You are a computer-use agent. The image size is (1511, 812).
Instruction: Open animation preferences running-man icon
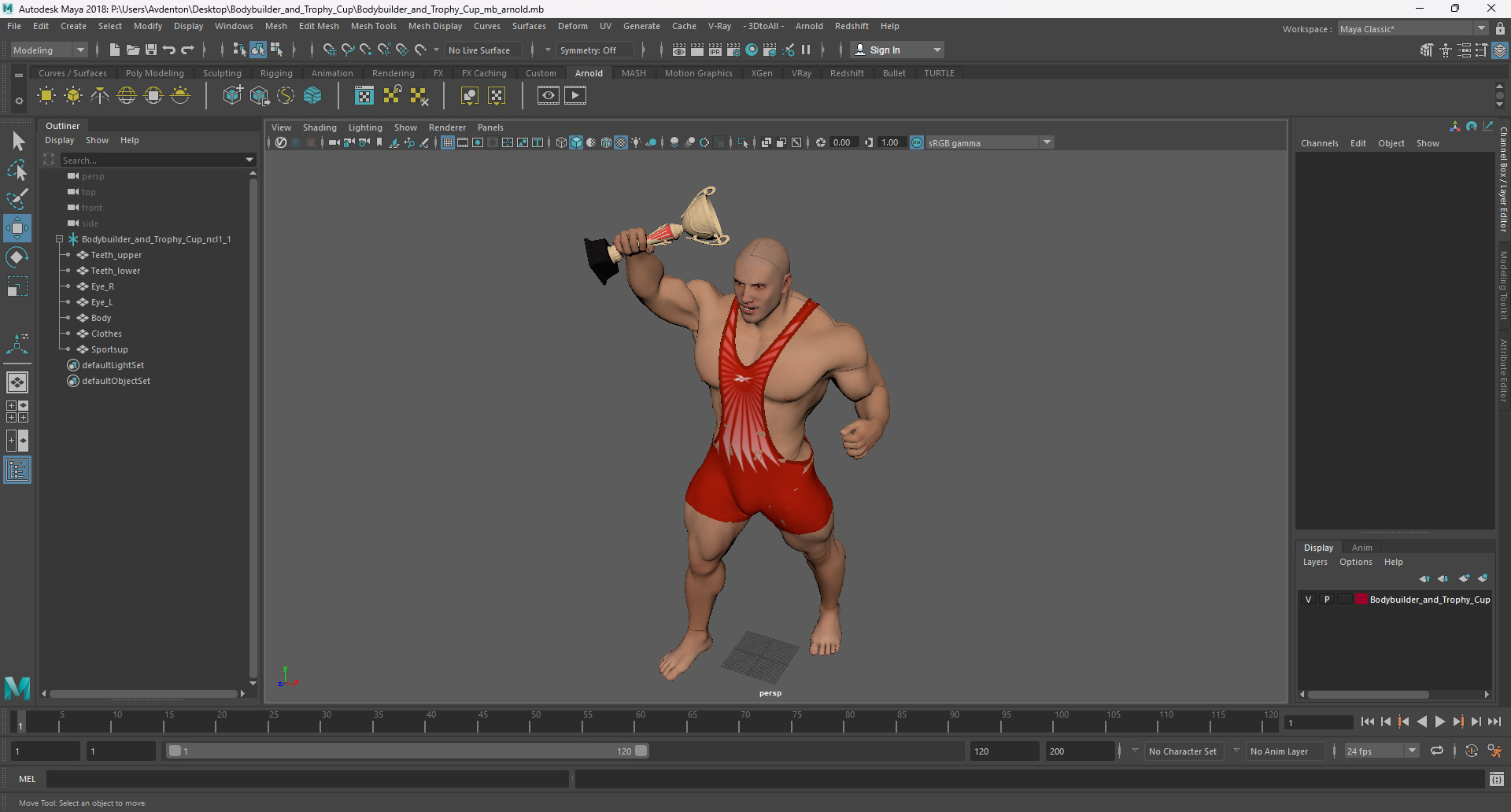point(1494,751)
